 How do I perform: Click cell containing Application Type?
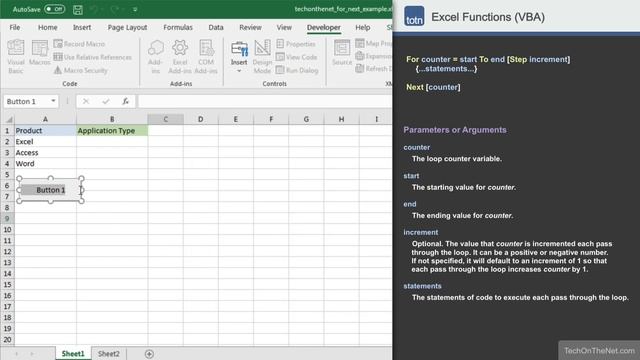tap(112, 131)
